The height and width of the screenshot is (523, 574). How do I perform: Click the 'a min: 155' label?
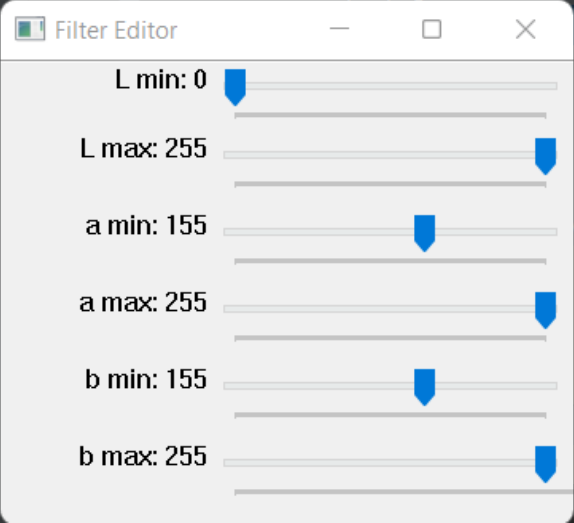[146, 225]
